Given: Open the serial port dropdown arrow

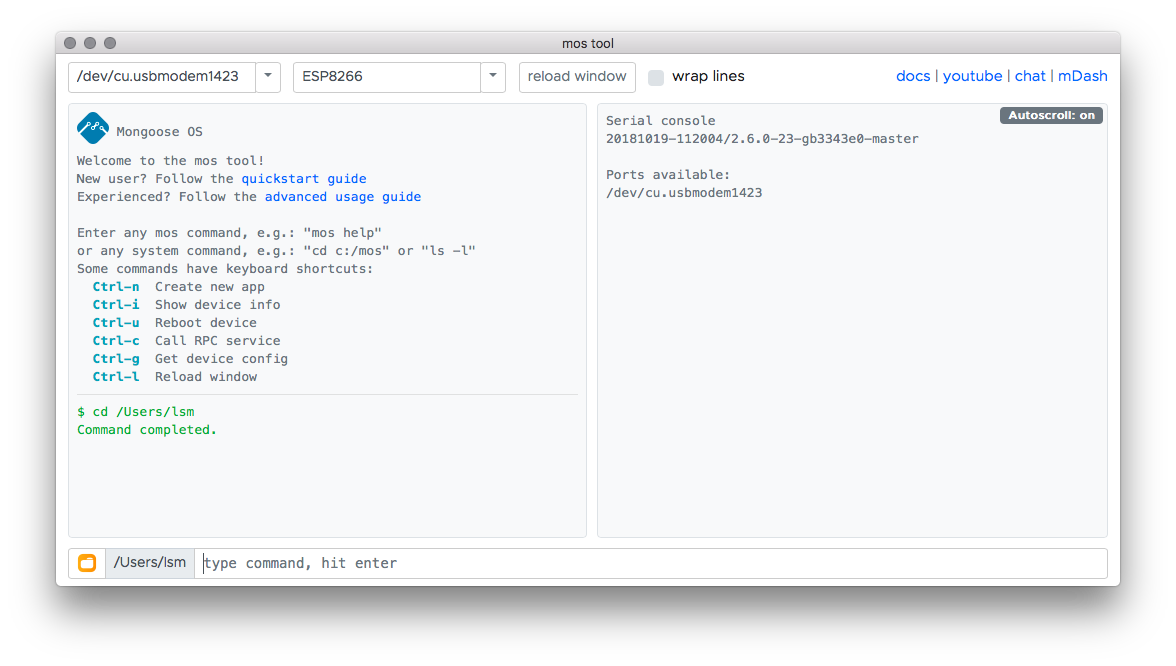Looking at the screenshot, I should point(268,76).
